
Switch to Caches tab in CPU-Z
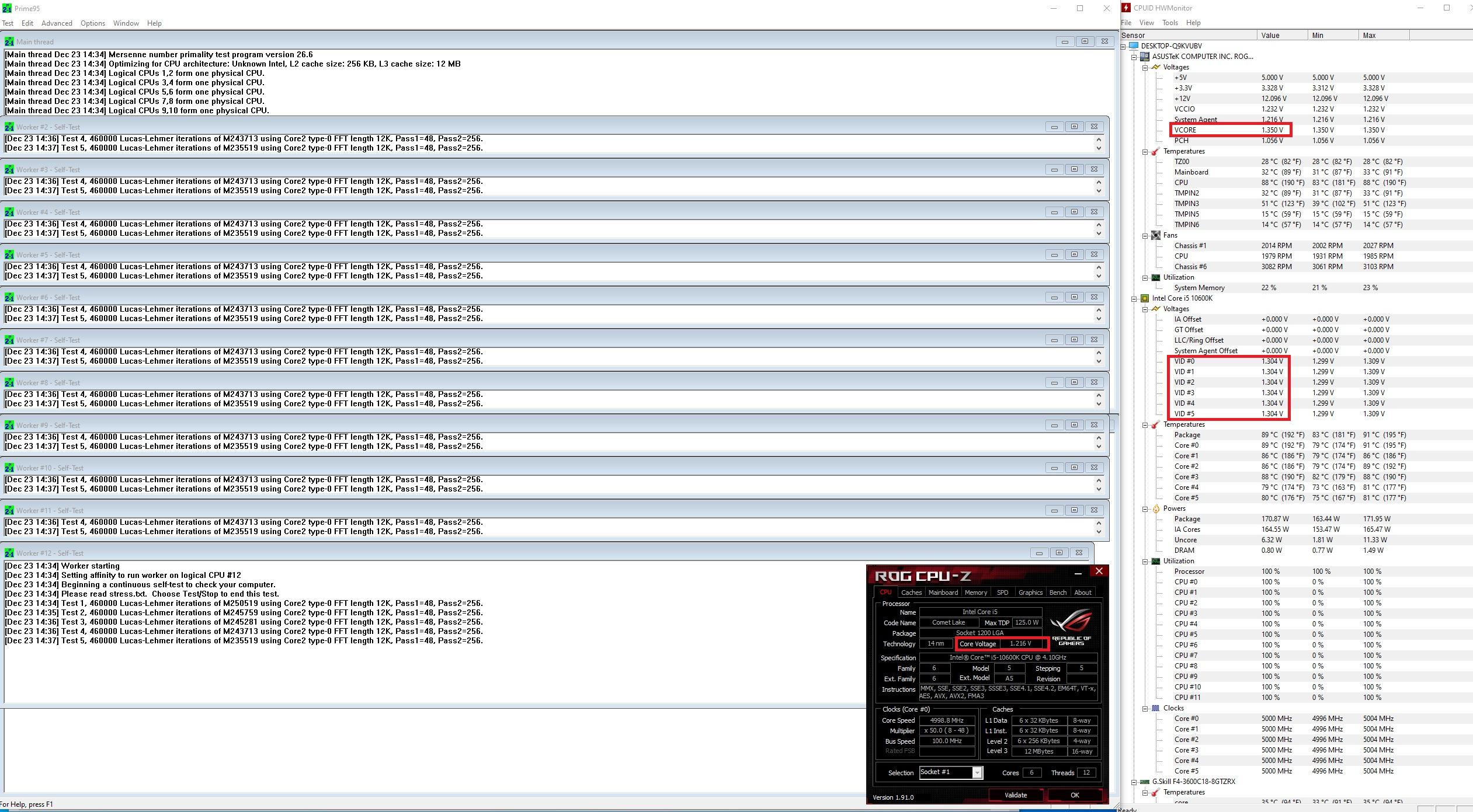[911, 593]
